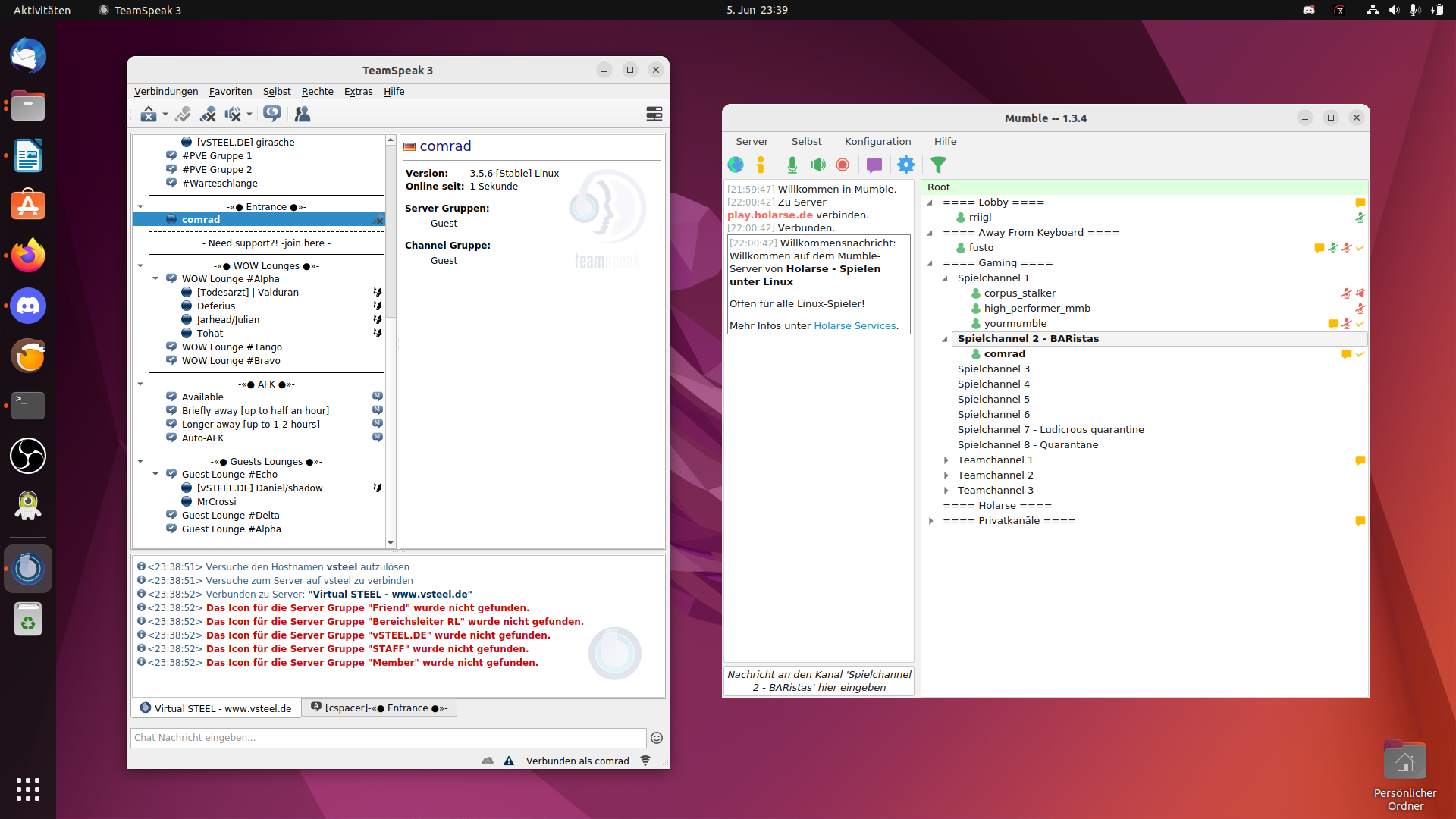The width and height of the screenshot is (1456, 819).
Task: Switch to Virtual STEEL chat tab
Action: pyautogui.click(x=217, y=708)
